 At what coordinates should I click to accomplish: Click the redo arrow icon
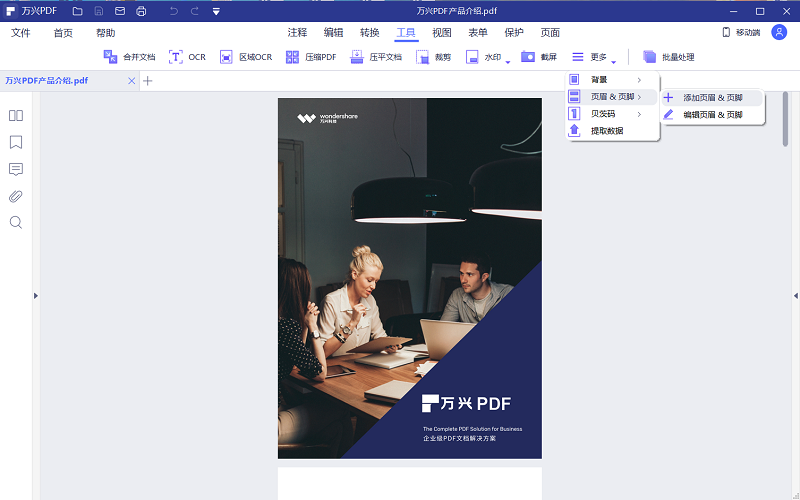coord(194,11)
